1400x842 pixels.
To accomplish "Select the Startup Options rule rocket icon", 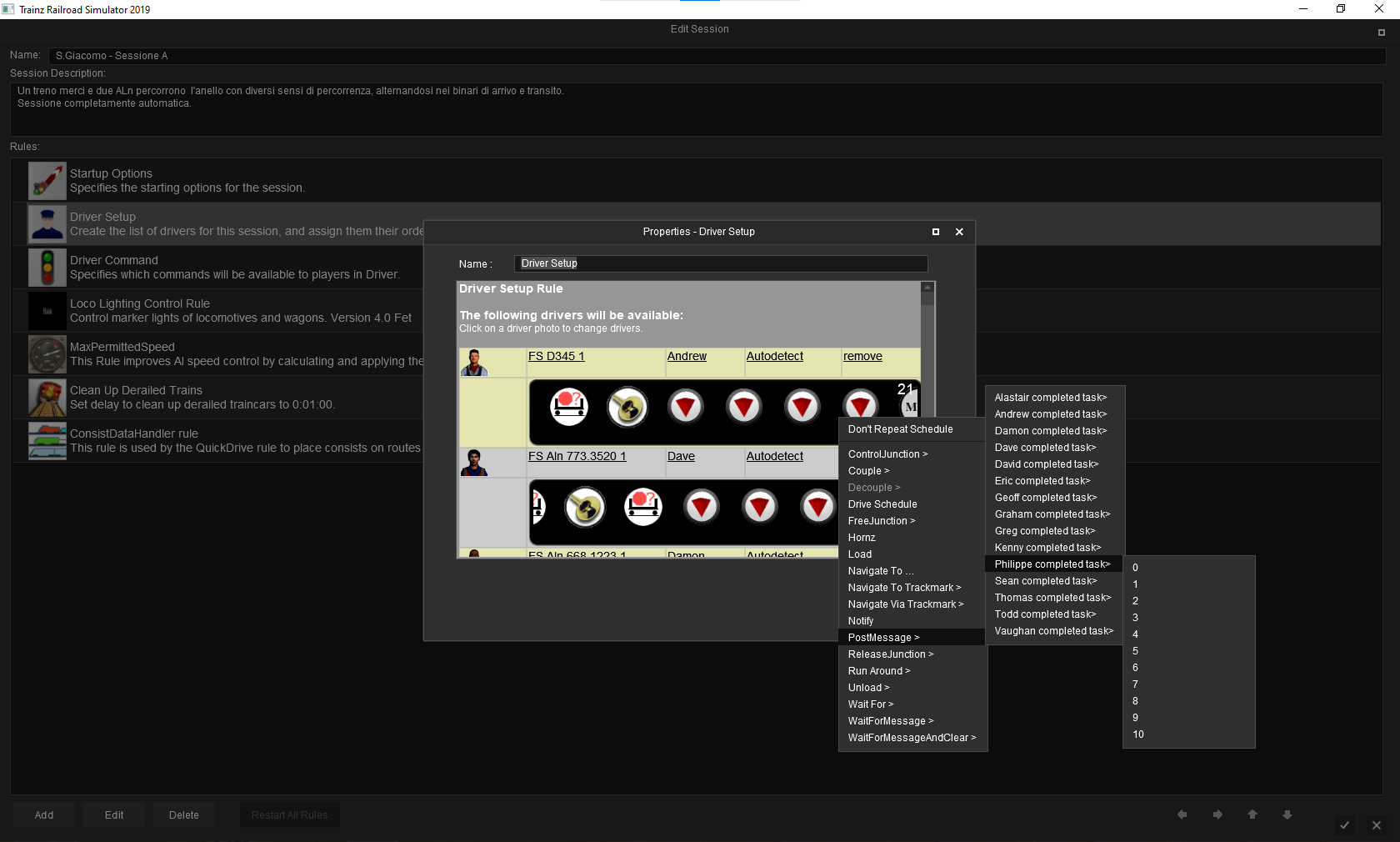I will point(47,180).
